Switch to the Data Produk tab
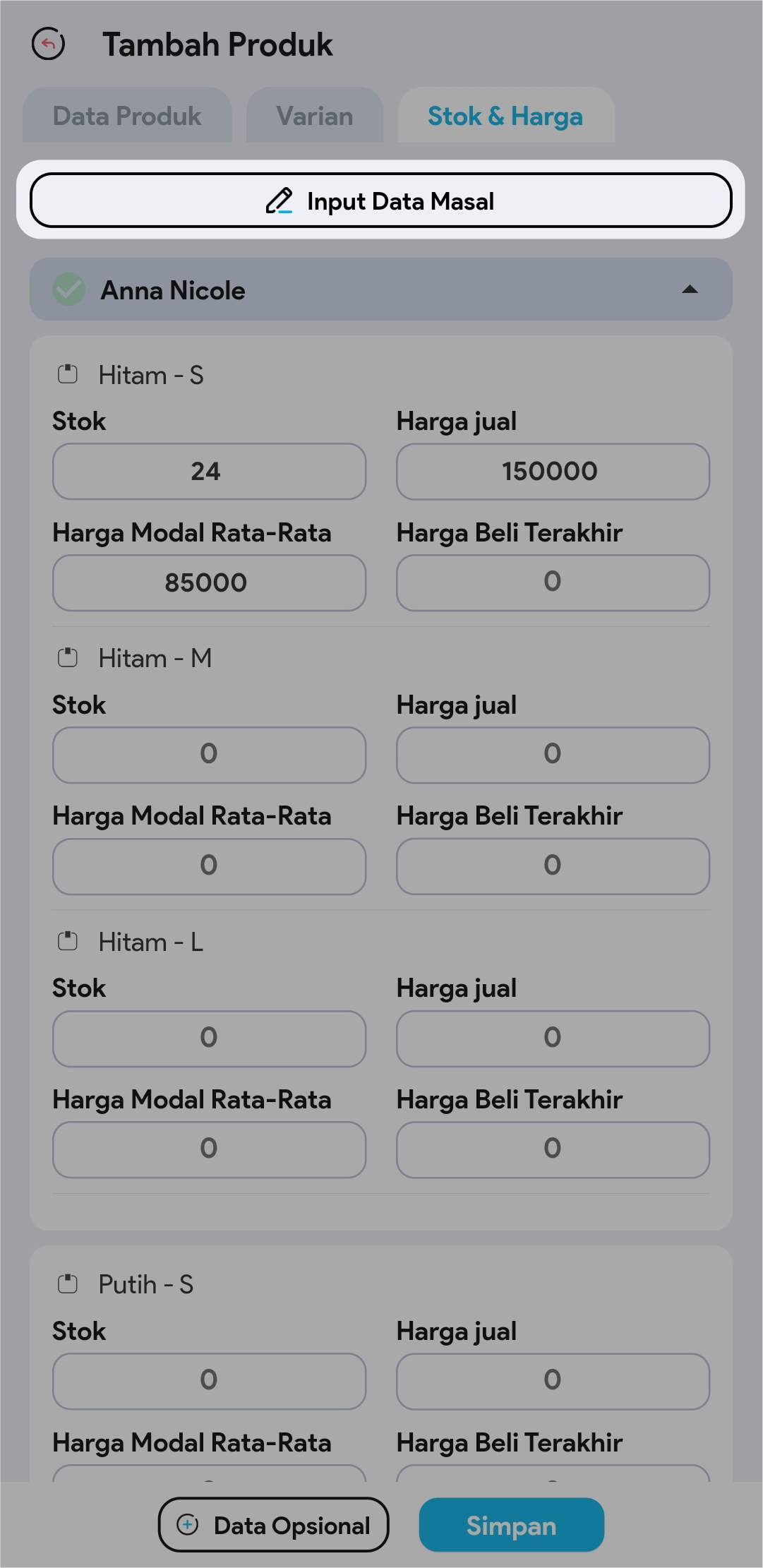This screenshot has width=763, height=1568. 127,116
